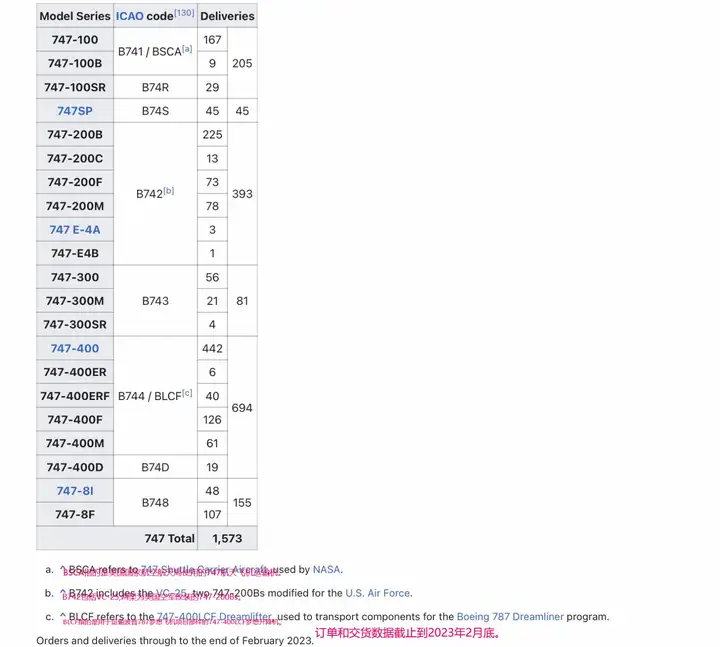Select the 694 subtotal cell
The width and height of the screenshot is (720, 647).
(x=242, y=408)
